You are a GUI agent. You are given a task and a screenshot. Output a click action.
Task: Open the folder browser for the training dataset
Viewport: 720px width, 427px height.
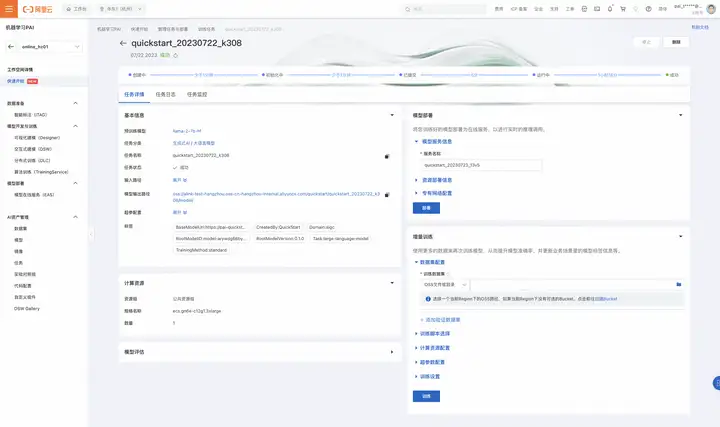click(679, 284)
